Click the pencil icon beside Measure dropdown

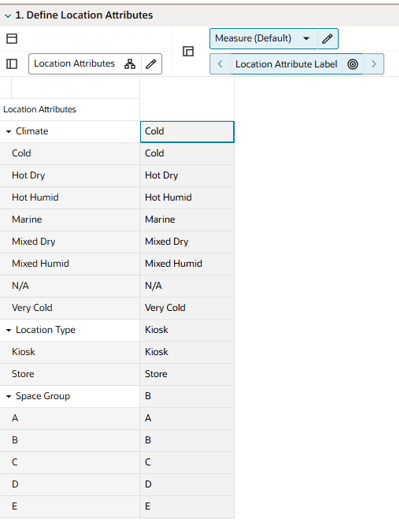[x=327, y=39]
